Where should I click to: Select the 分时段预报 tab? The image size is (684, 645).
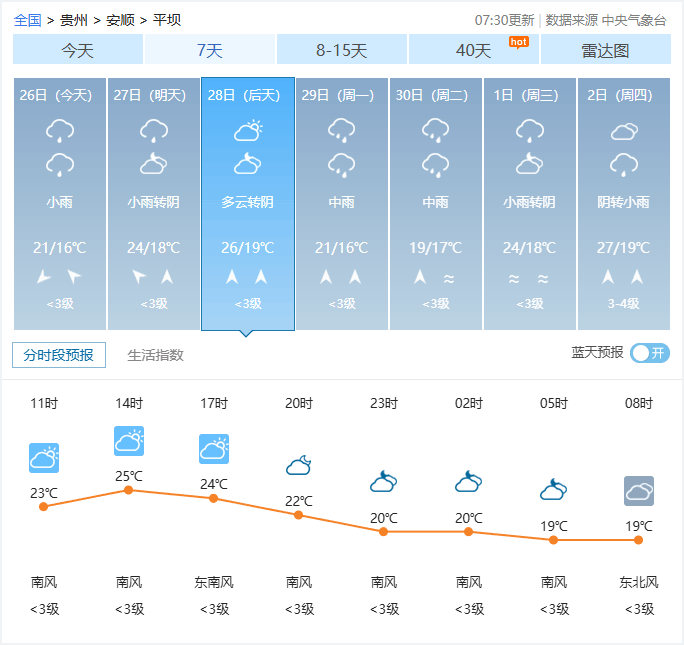pyautogui.click(x=58, y=355)
